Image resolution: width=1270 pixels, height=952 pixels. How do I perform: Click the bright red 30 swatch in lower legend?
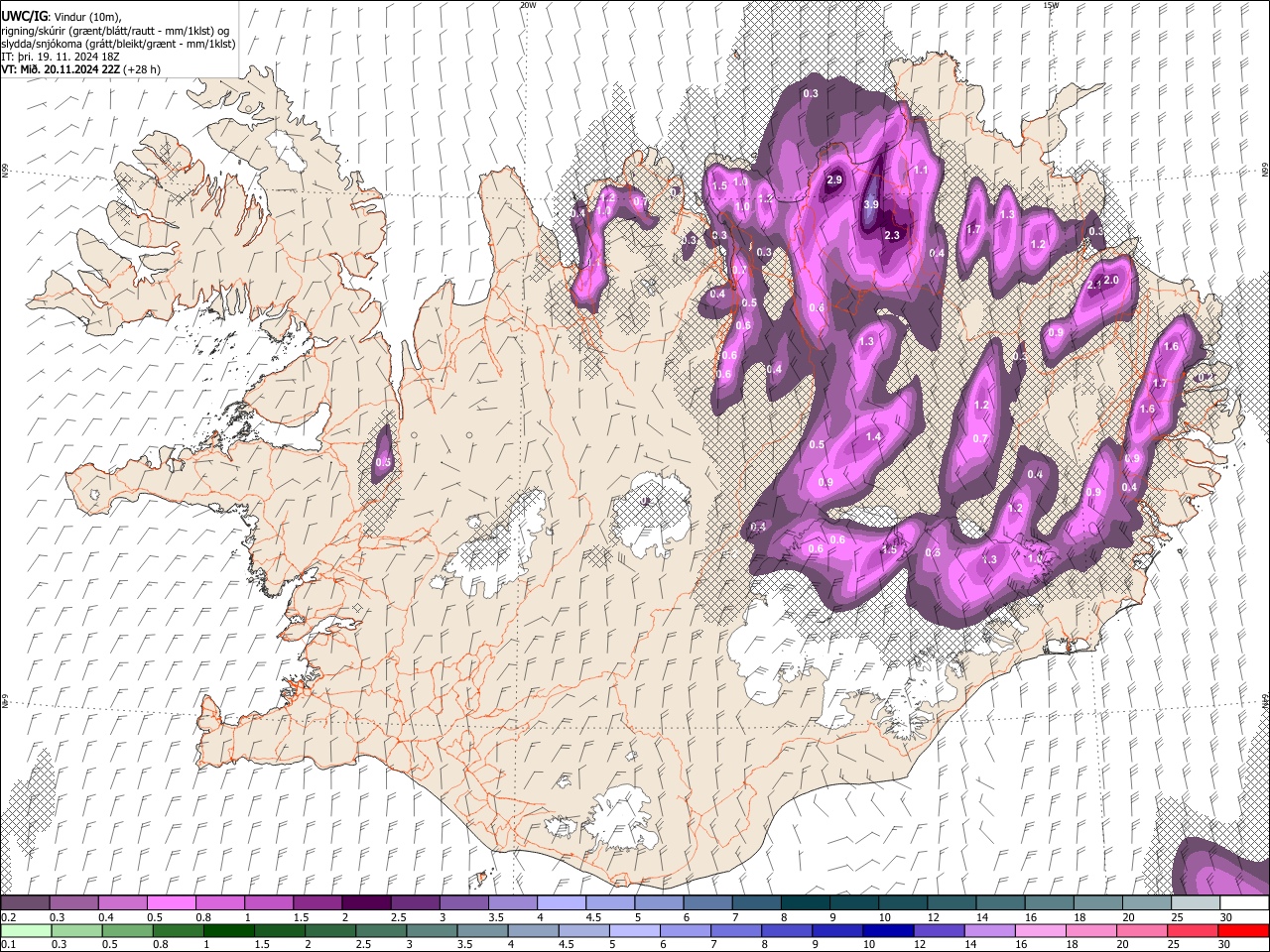[1243, 930]
